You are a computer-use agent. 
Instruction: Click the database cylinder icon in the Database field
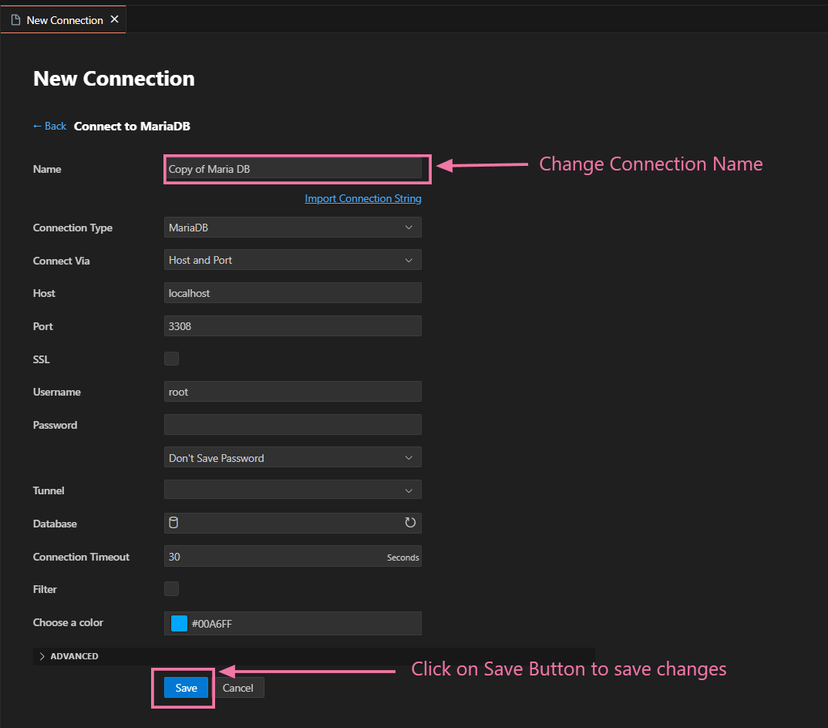pyautogui.click(x=173, y=523)
